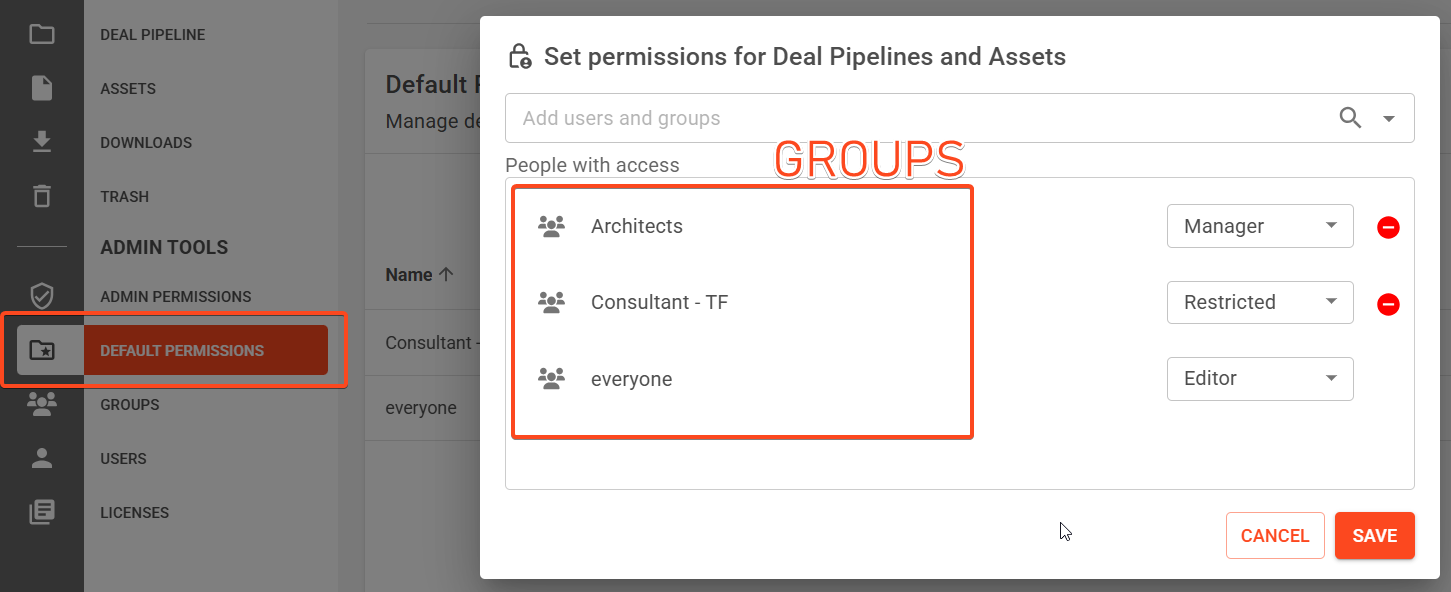Remove the Architects group with red minus
Viewport: 1451px width, 592px height.
click(x=1388, y=228)
